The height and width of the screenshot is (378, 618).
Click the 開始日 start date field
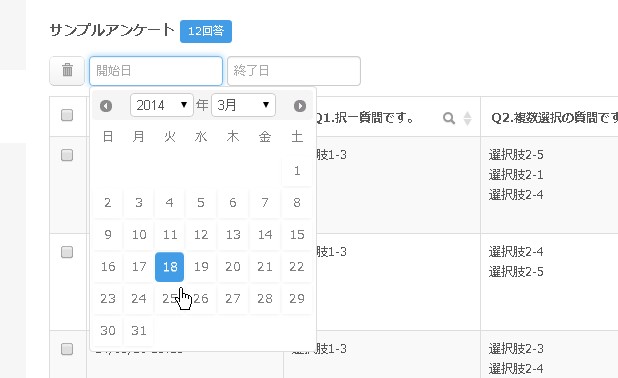pos(156,71)
